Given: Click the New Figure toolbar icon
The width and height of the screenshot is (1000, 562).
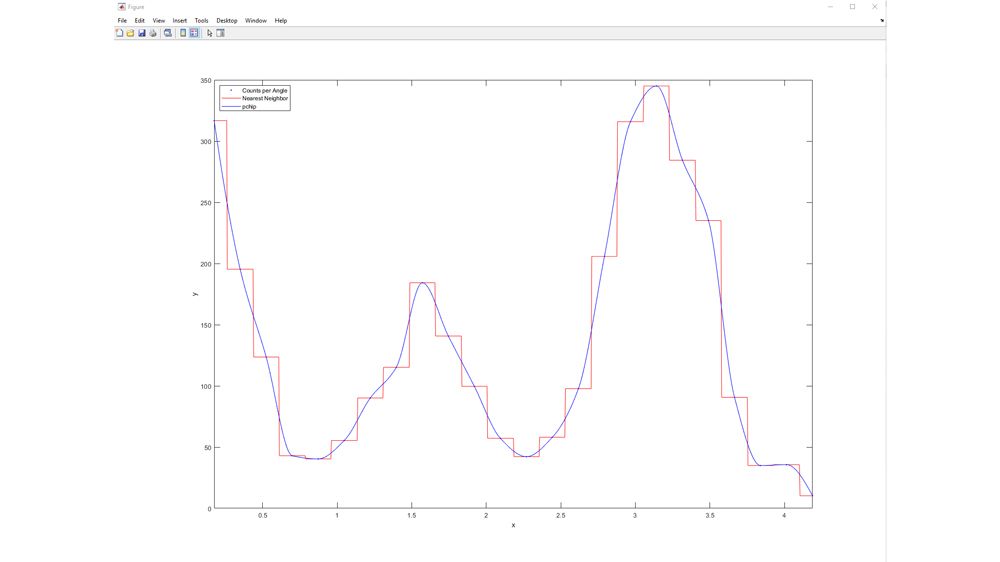Looking at the screenshot, I should click(120, 33).
